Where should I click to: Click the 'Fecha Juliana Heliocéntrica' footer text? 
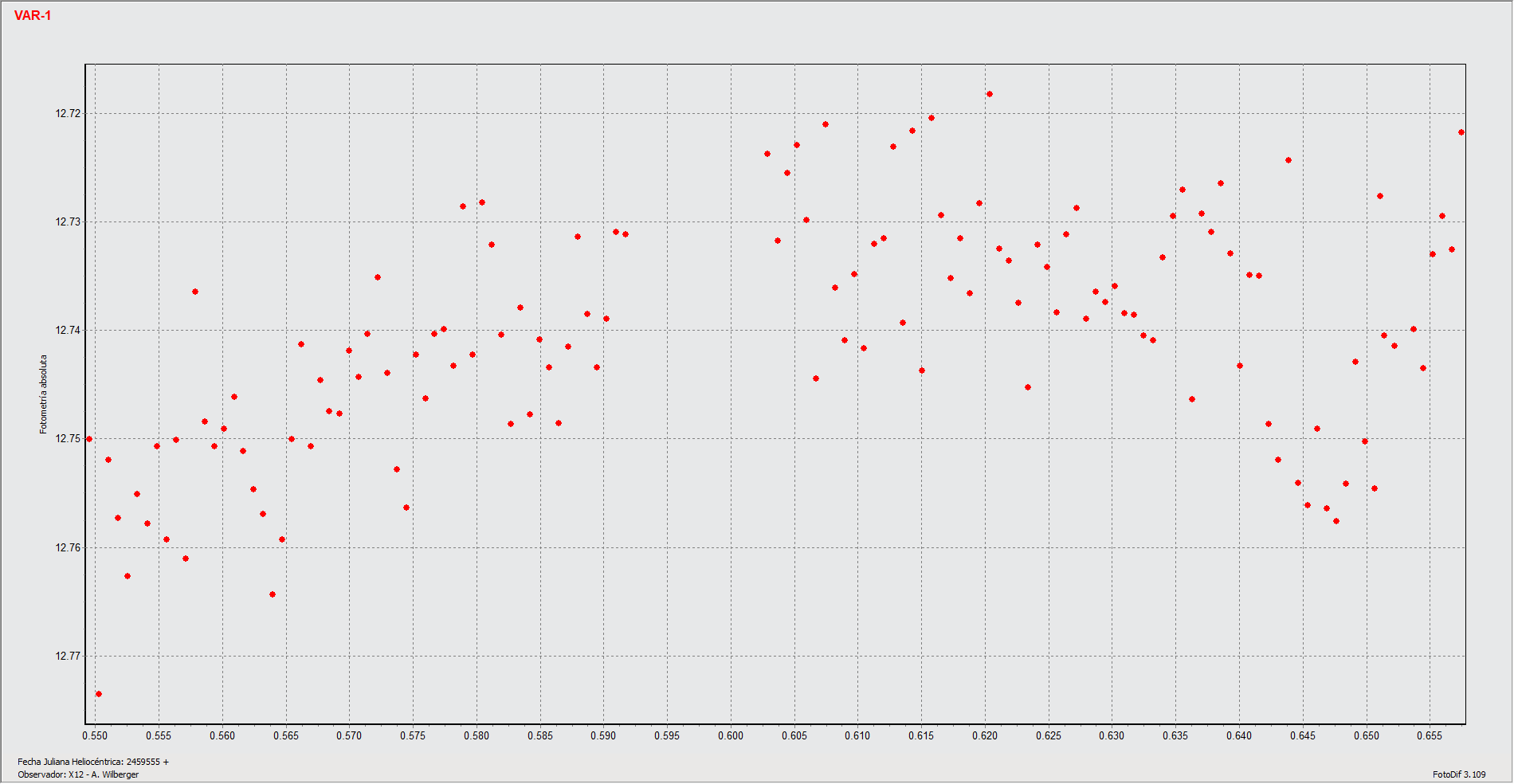pyautogui.click(x=93, y=762)
